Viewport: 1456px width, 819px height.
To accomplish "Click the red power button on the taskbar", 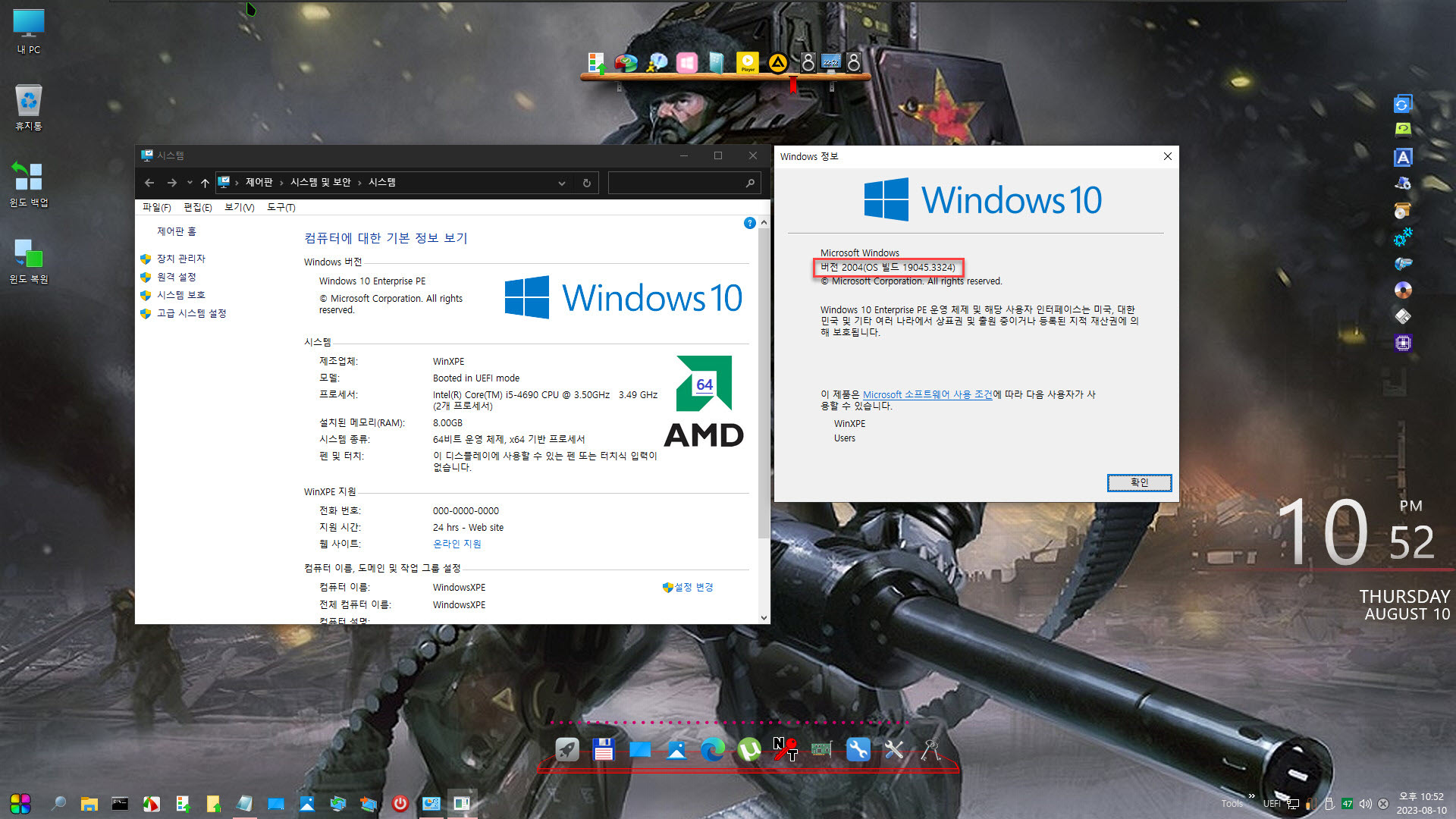I will [x=400, y=804].
